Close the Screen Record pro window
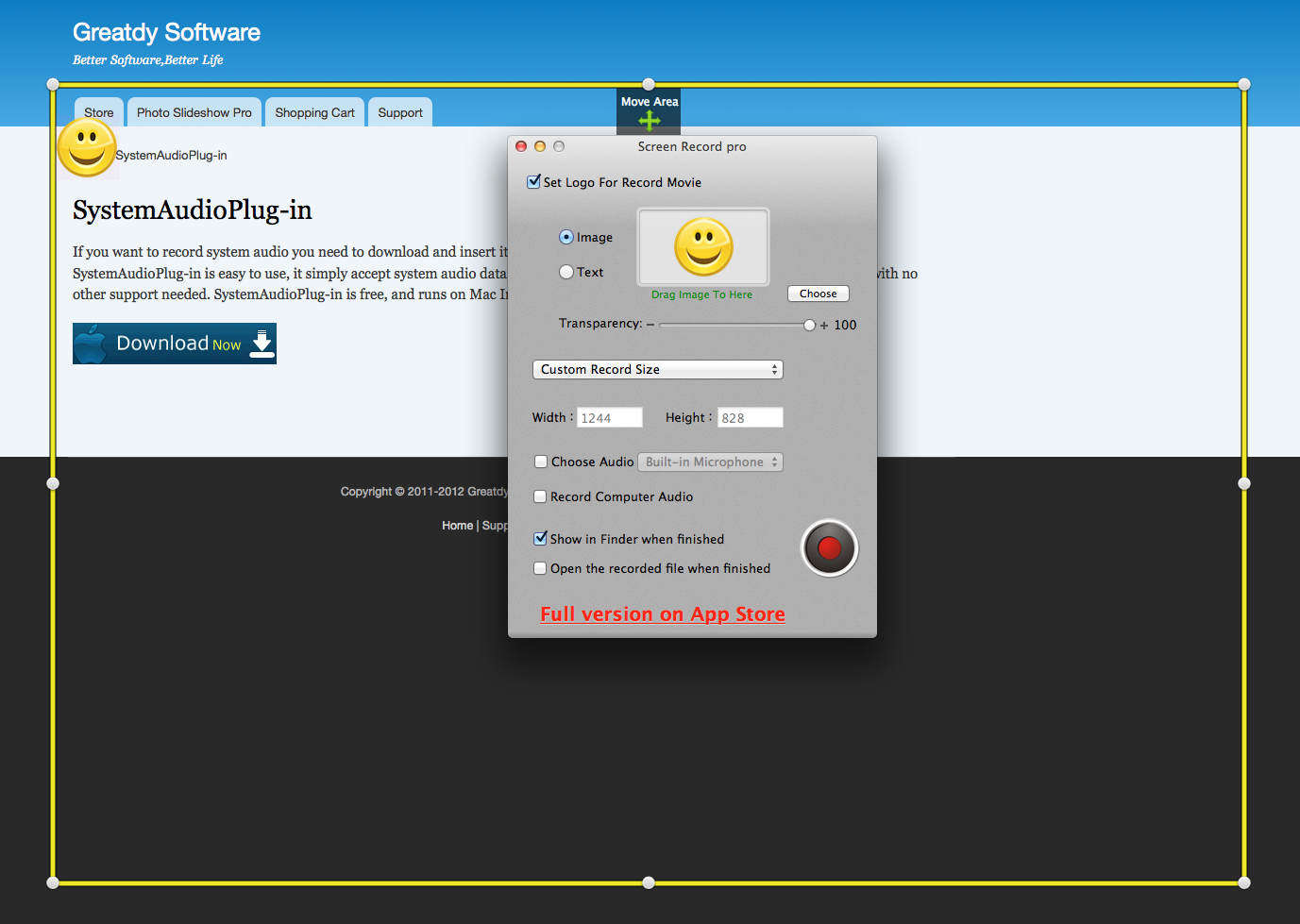Viewport: 1300px width, 924px height. tap(521, 146)
